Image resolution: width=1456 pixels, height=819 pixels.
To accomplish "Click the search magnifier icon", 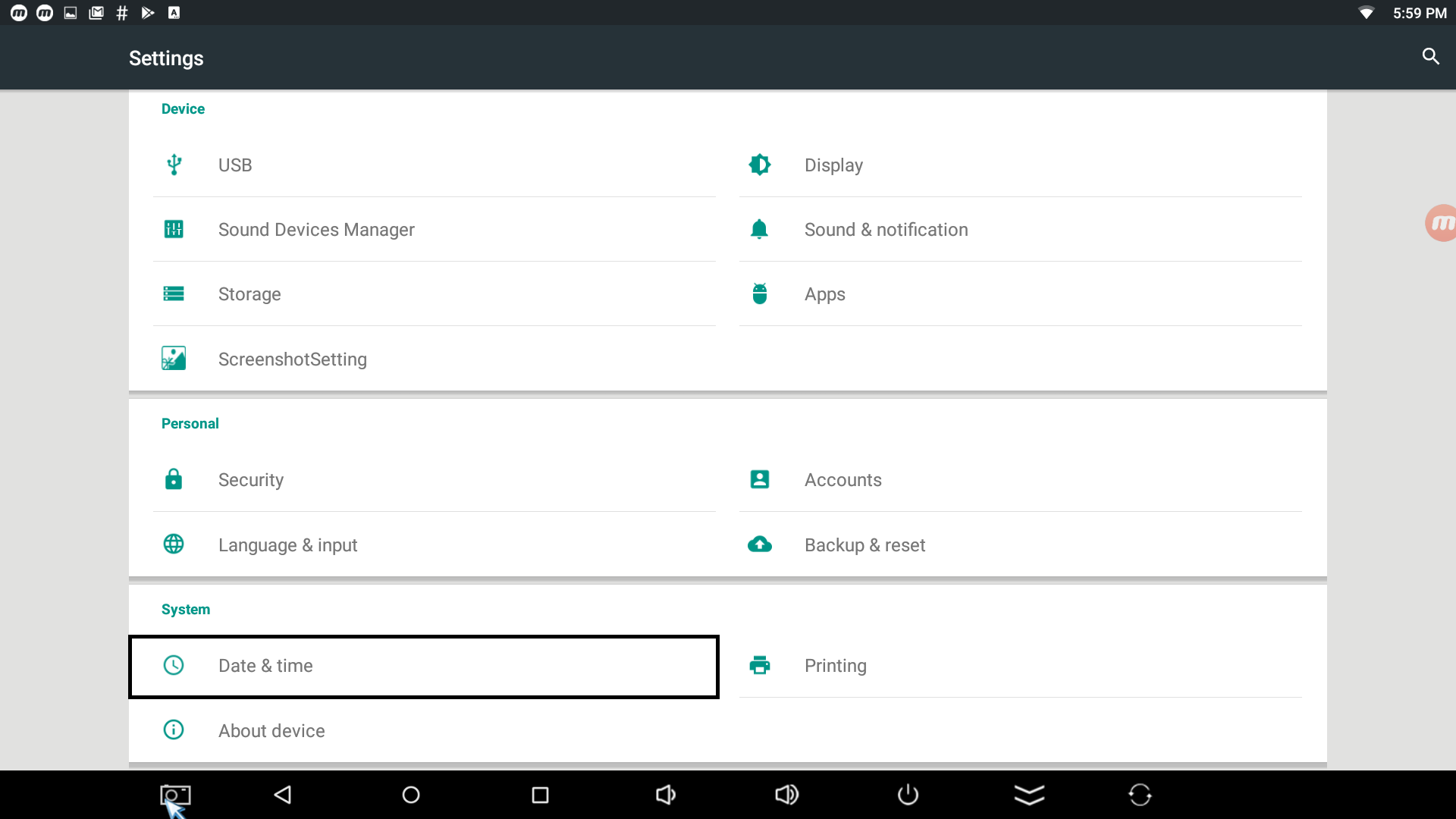I will point(1430,57).
